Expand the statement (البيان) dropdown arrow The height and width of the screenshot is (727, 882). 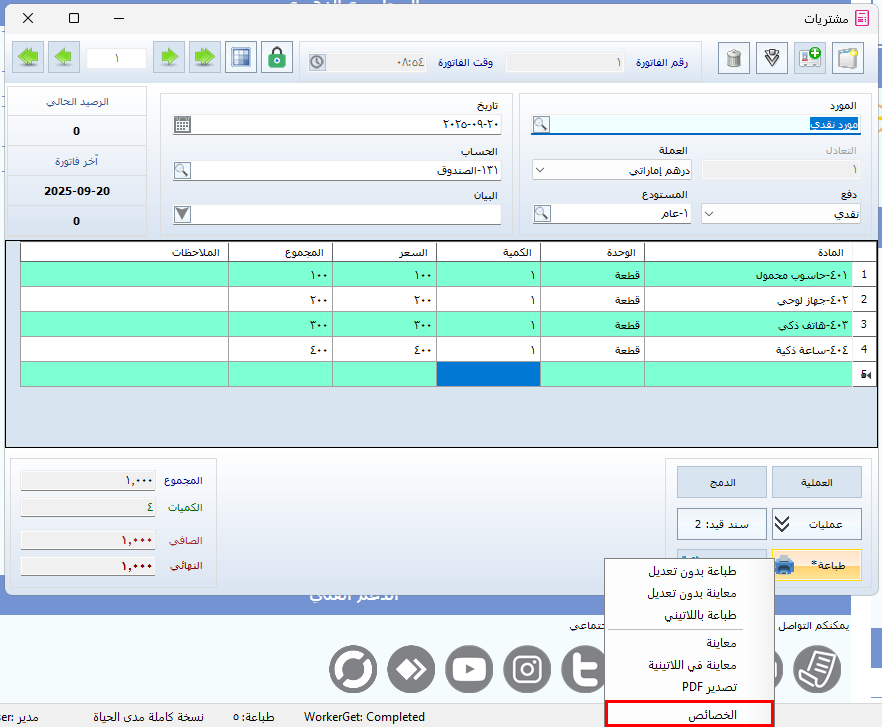pyautogui.click(x=182, y=213)
